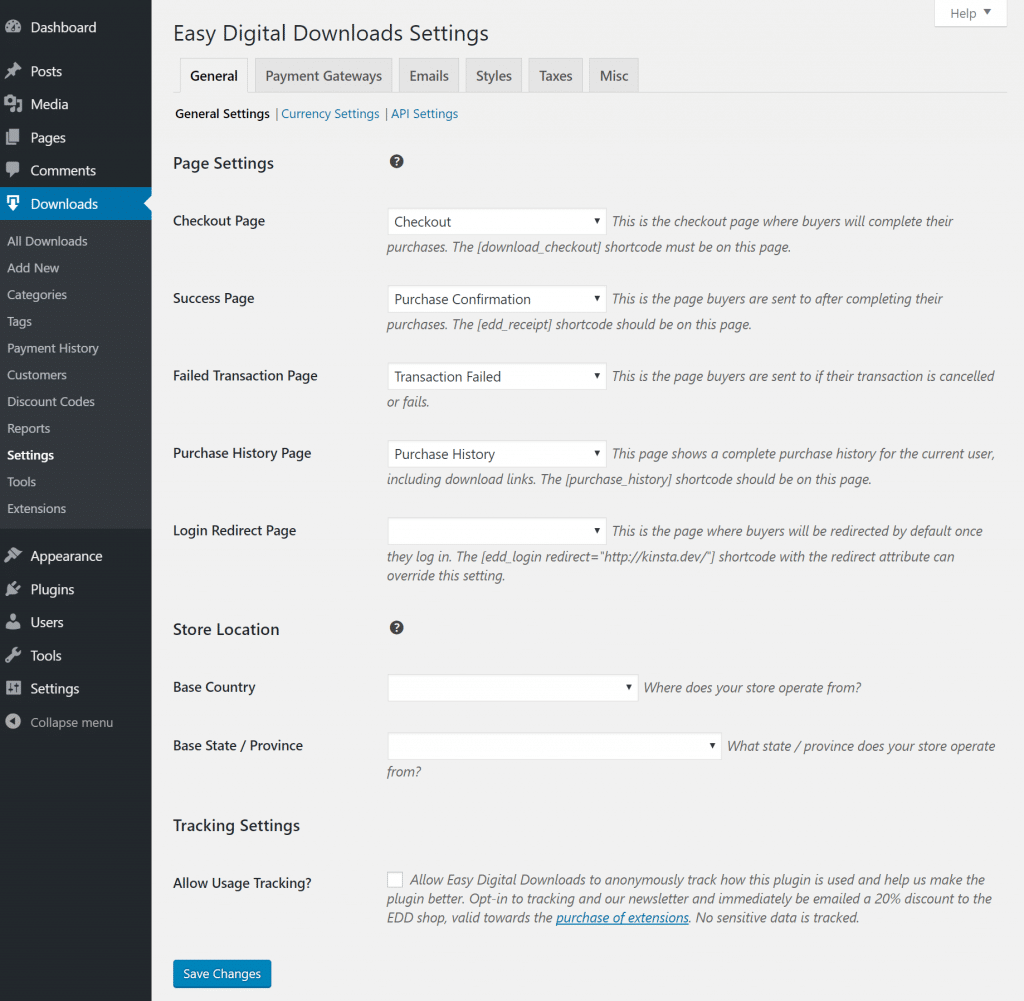The image size is (1024, 1001).
Task: Open the Base Country dropdown
Action: 512,687
